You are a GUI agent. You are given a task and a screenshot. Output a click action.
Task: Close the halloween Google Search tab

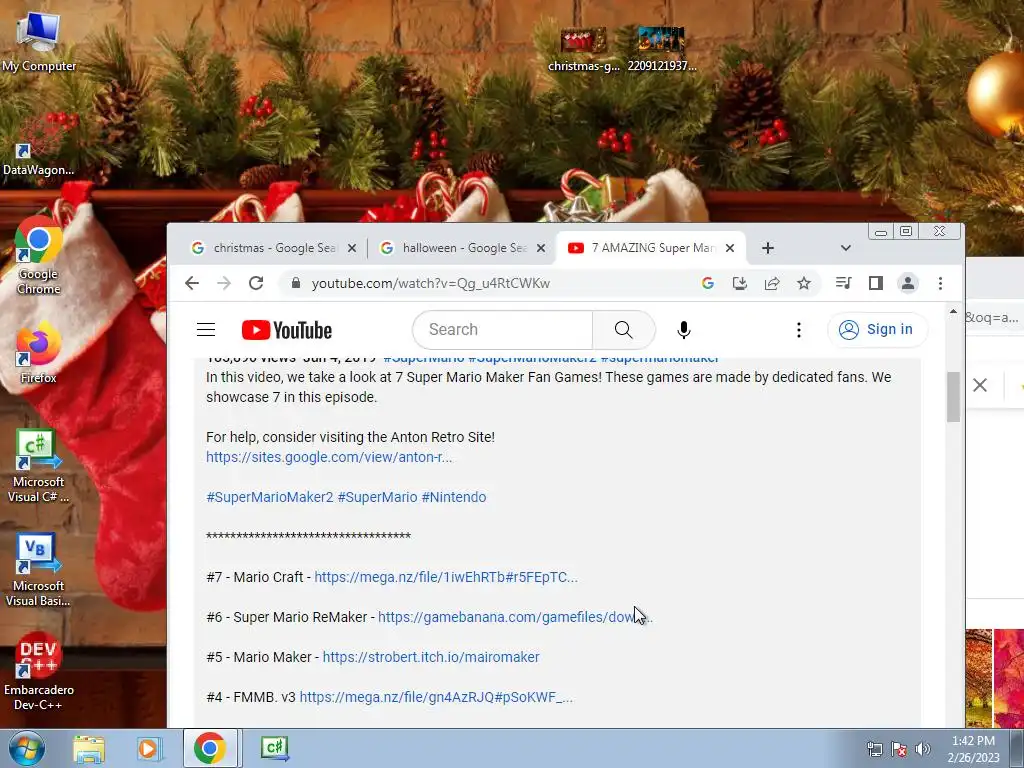541,248
